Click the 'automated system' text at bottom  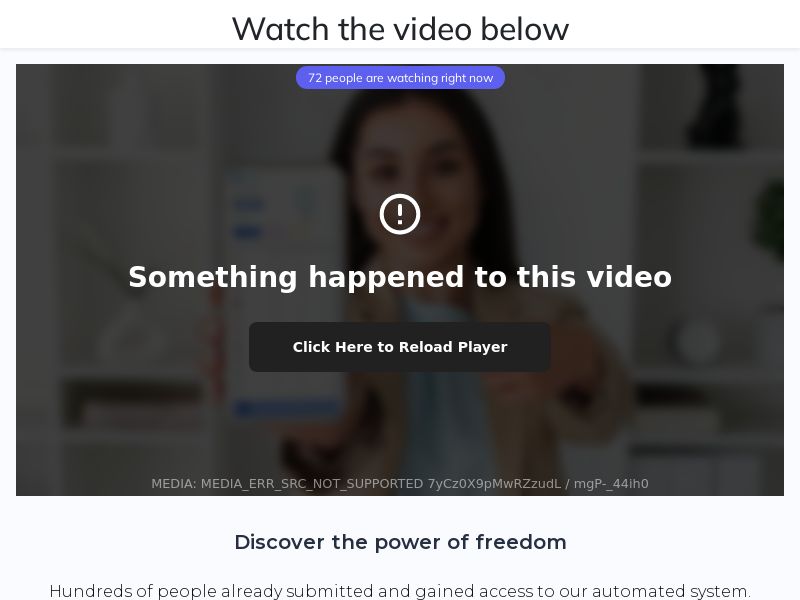tap(671, 591)
